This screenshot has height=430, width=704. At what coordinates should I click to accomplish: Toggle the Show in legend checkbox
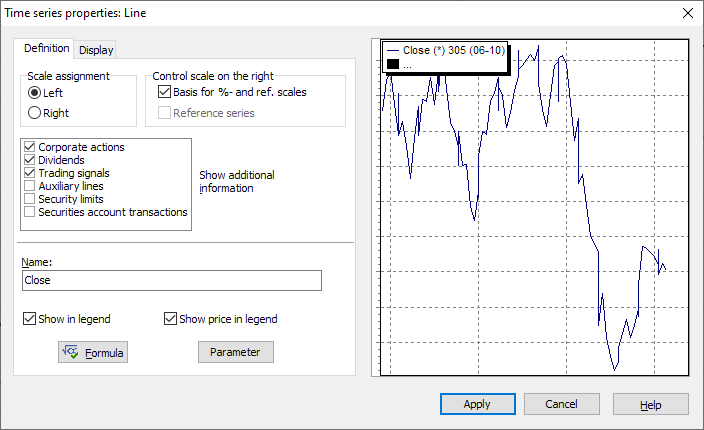(x=29, y=319)
